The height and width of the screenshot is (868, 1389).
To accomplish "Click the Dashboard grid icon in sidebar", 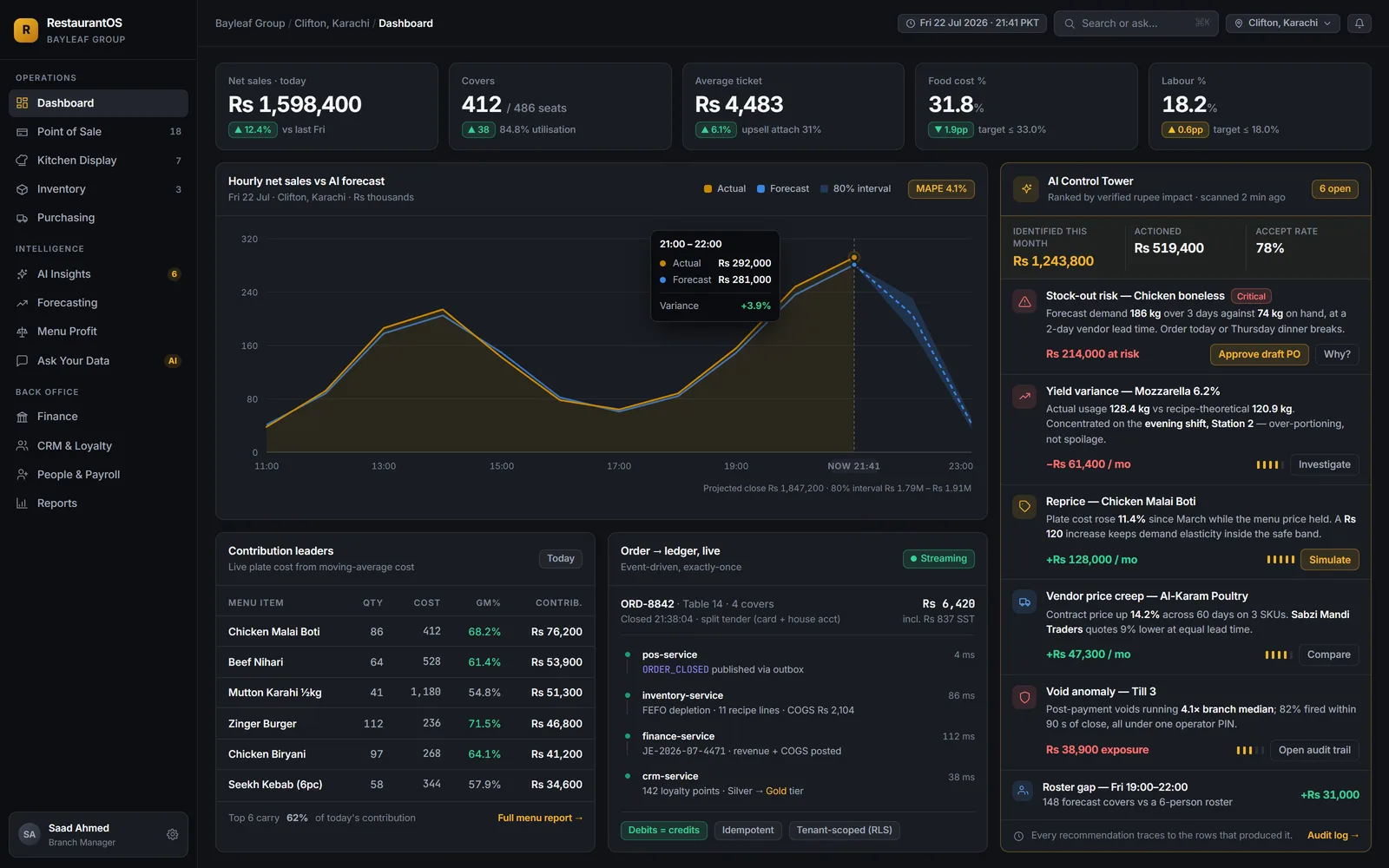I will pos(23,103).
